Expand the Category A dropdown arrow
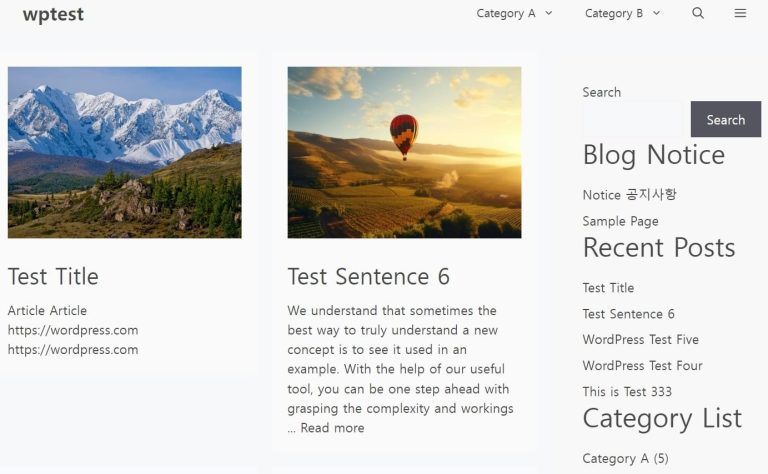768x474 pixels. [x=549, y=13]
